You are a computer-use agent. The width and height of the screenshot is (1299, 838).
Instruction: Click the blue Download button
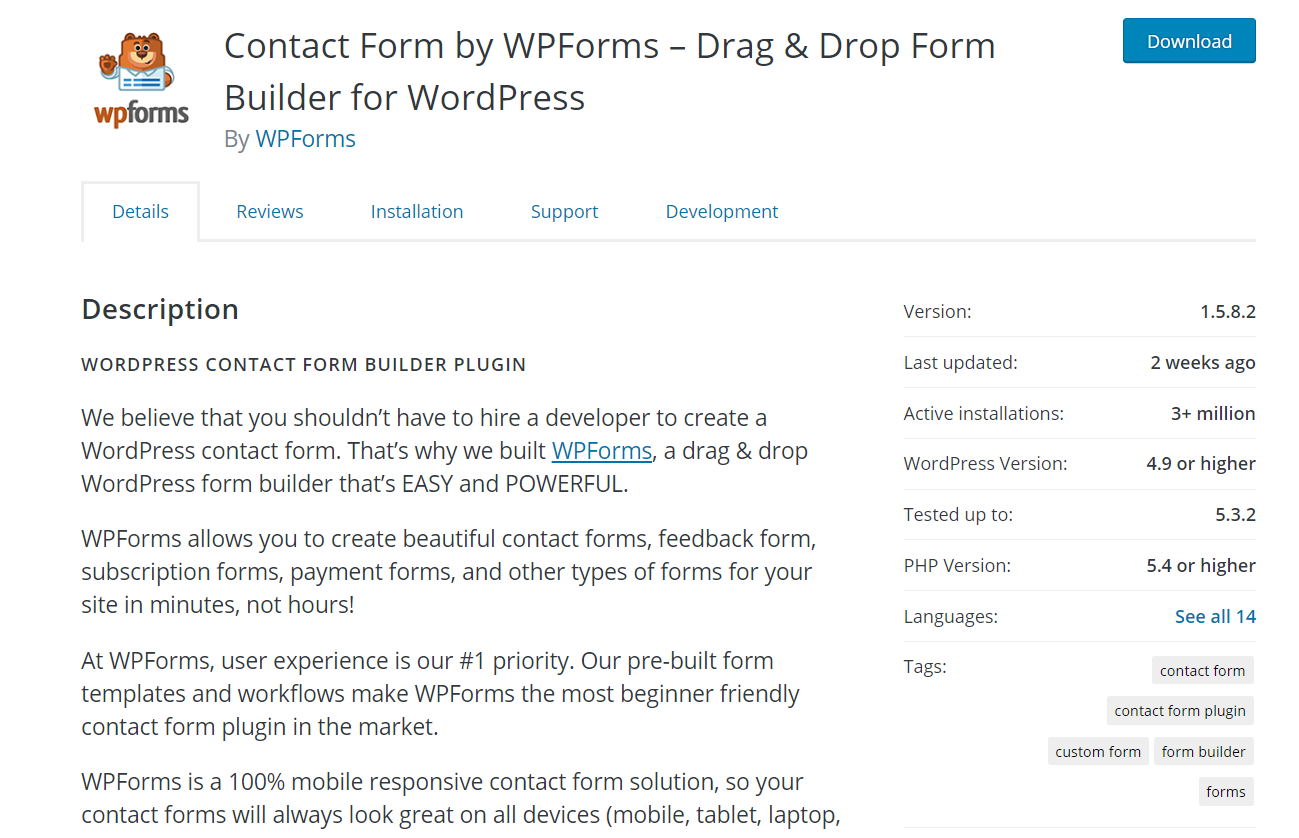click(x=1189, y=41)
